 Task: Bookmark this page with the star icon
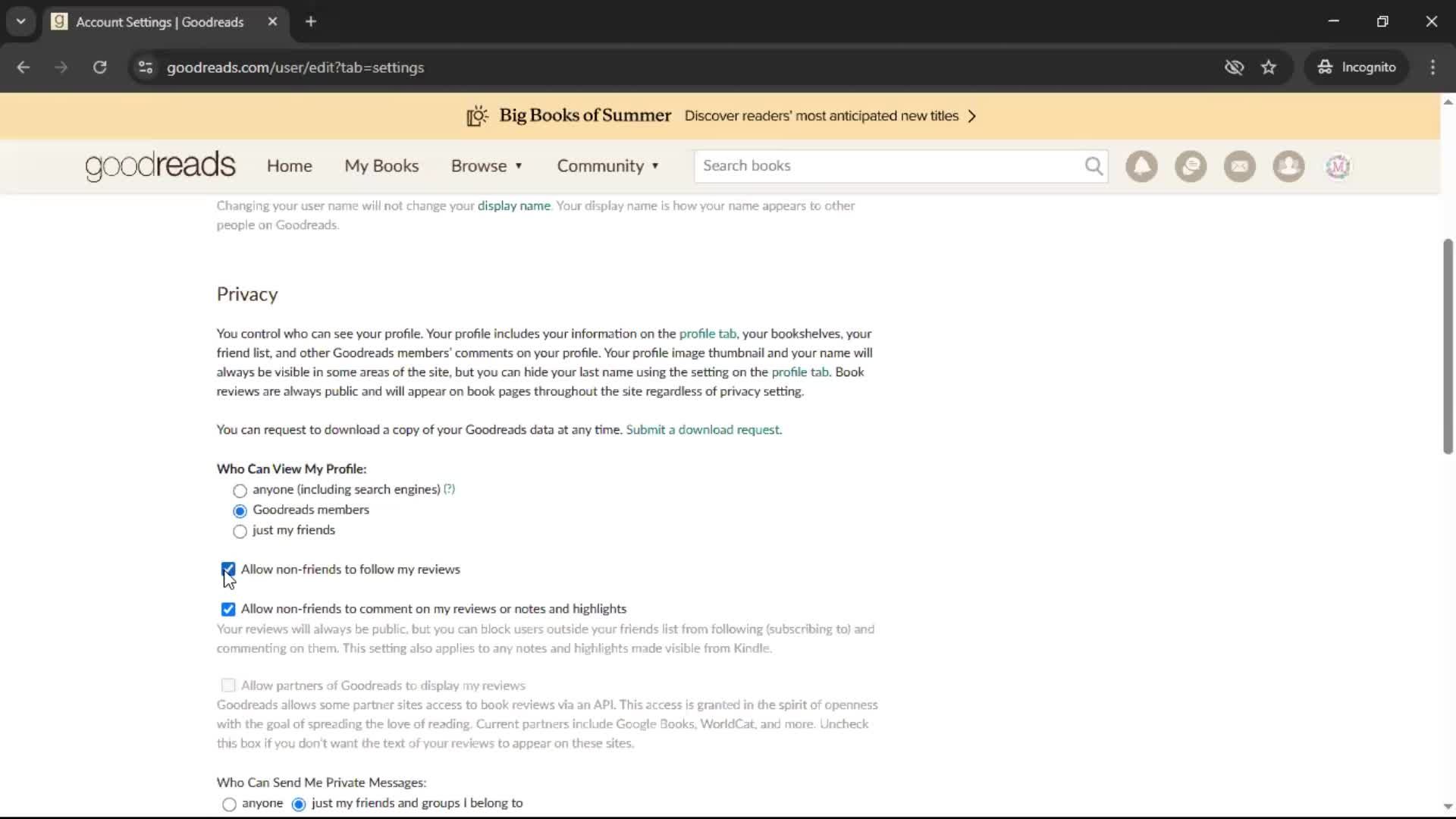pos(1269,67)
